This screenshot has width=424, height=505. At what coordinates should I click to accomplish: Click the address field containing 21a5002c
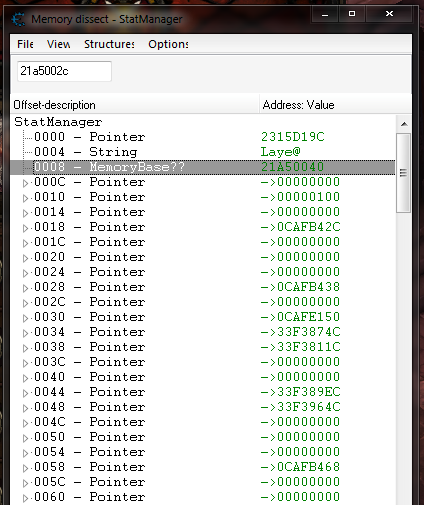(x=64, y=71)
